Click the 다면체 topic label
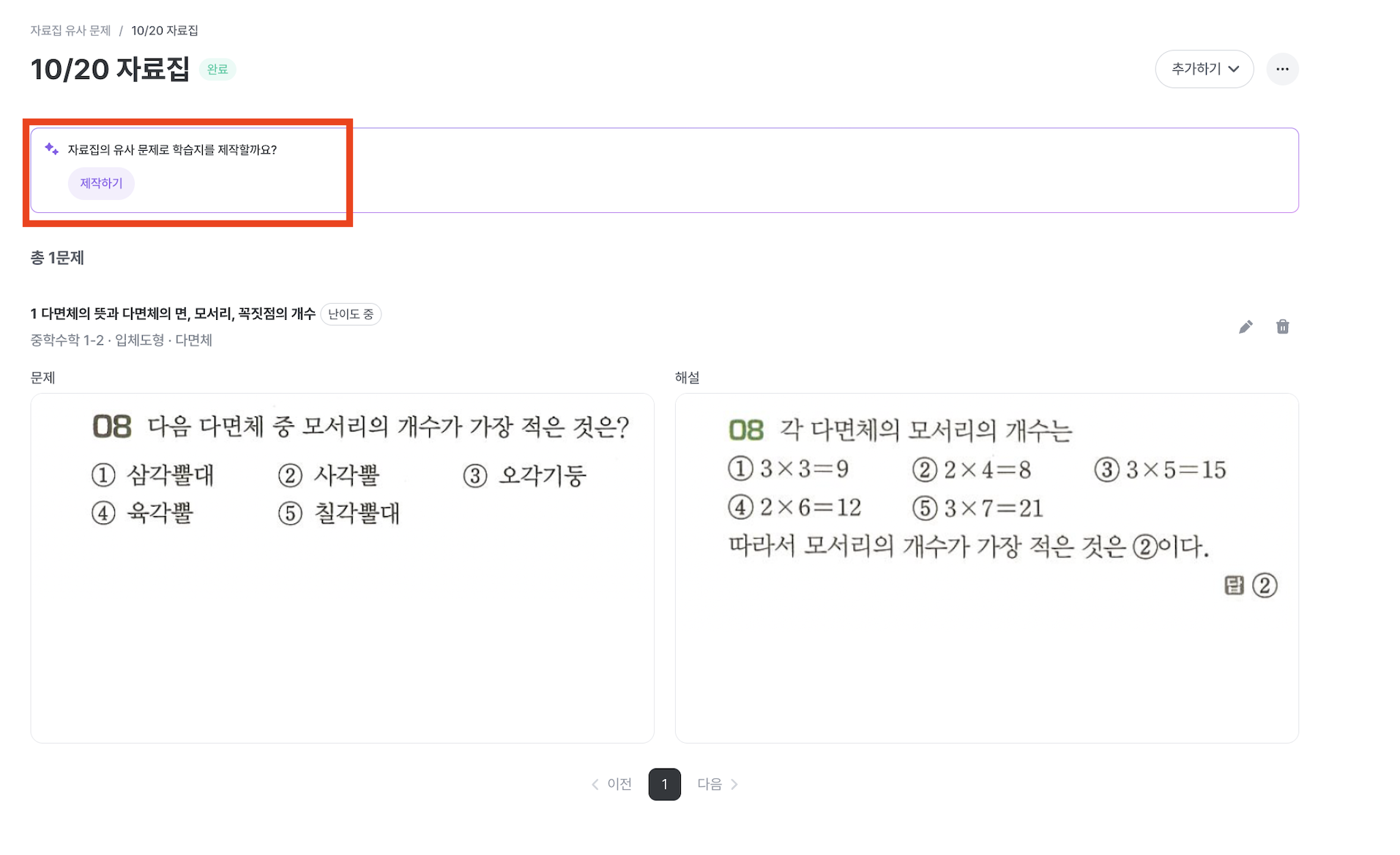1400x855 pixels. click(x=194, y=340)
